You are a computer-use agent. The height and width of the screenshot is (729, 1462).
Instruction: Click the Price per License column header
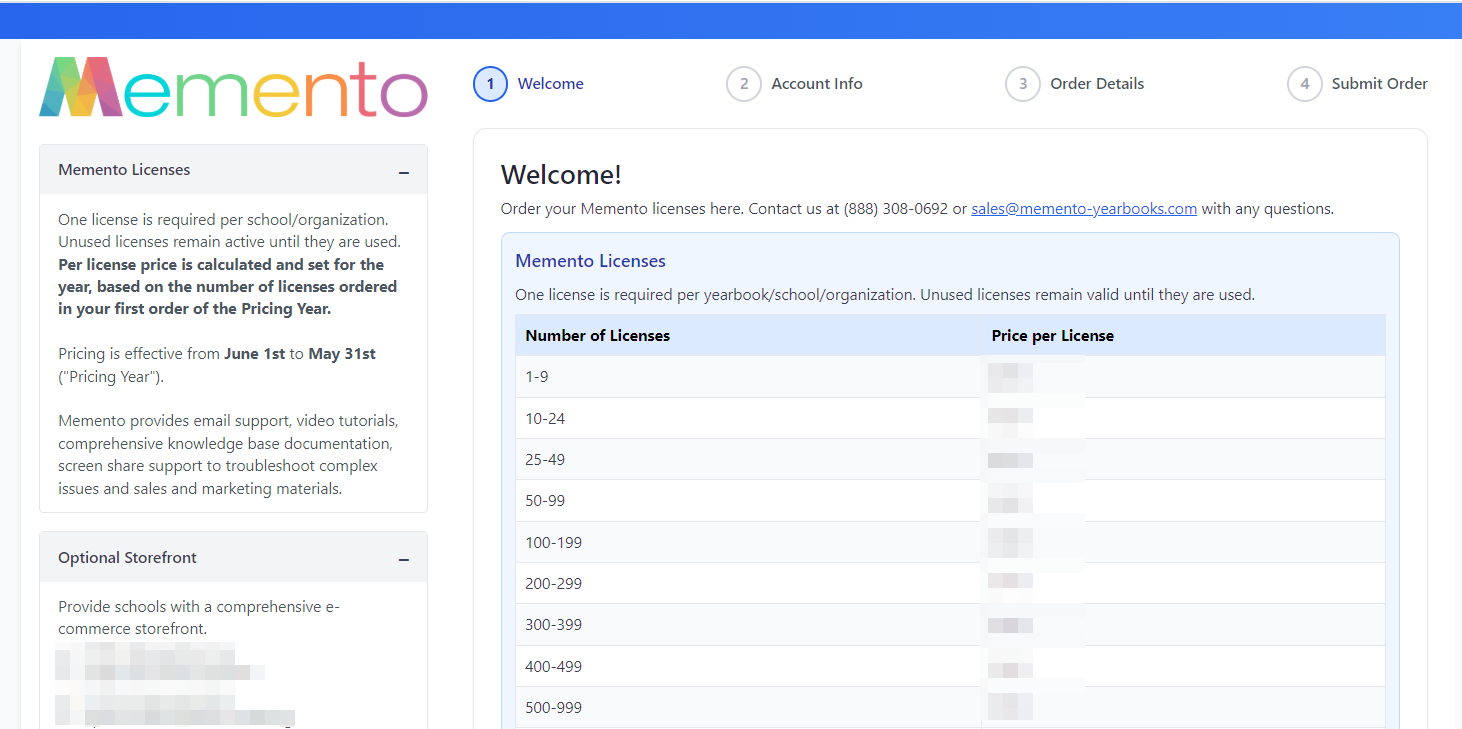pyautogui.click(x=1052, y=336)
